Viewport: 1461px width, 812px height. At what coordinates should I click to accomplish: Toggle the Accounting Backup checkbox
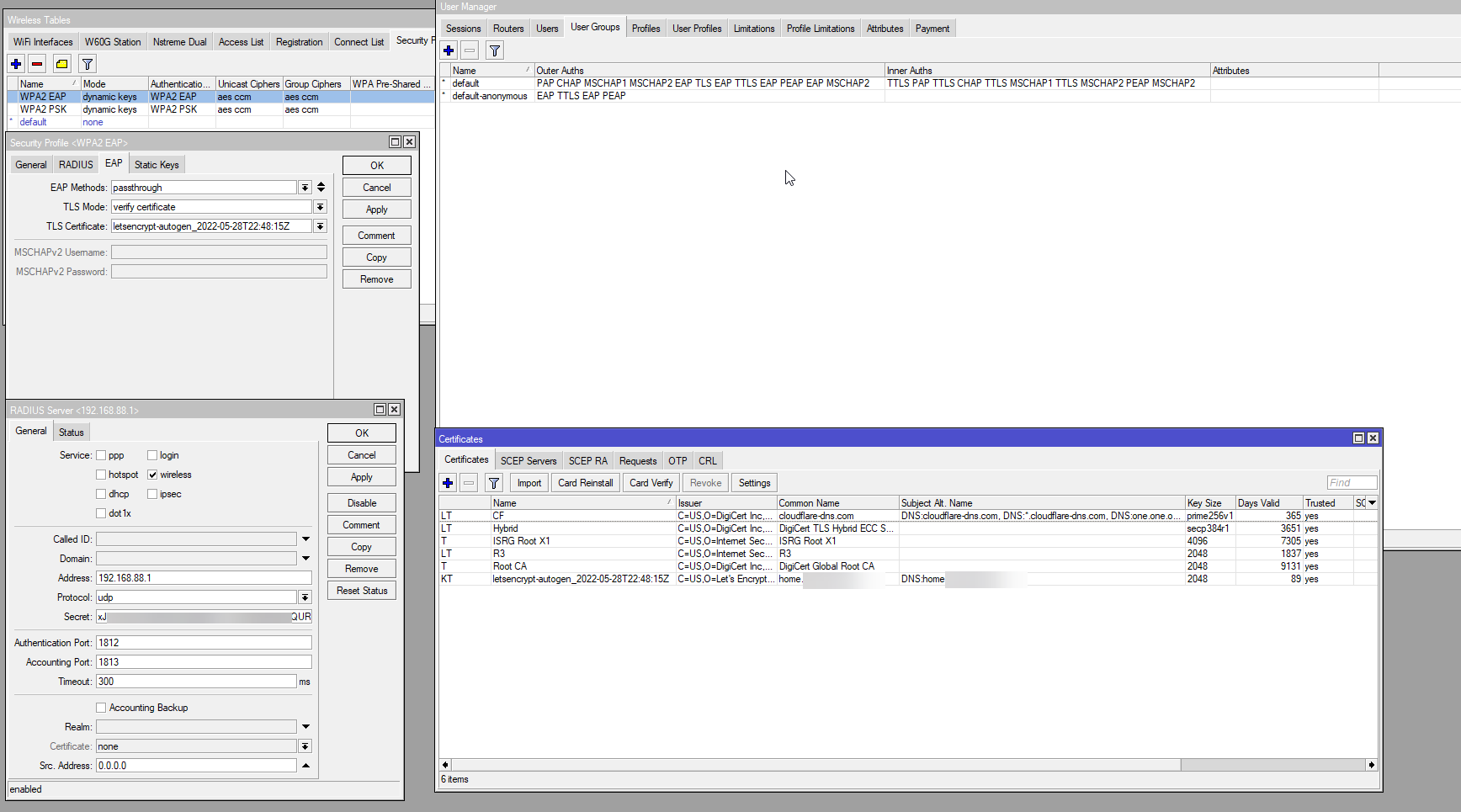click(101, 708)
